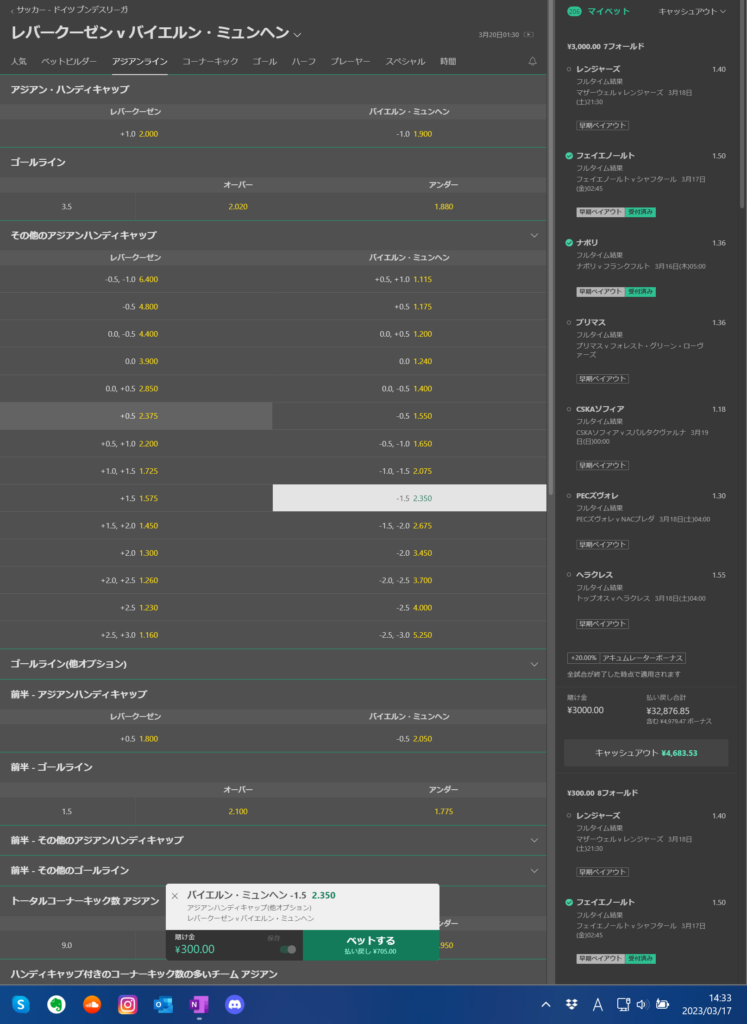This screenshot has height=1024, width=747.
Task: Cash out for ¥4,683.53
Action: pyautogui.click(x=646, y=753)
